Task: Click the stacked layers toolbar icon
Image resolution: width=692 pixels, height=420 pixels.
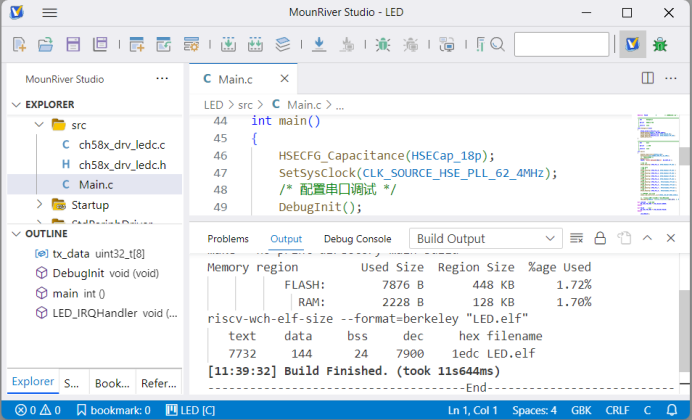Action: click(282, 44)
